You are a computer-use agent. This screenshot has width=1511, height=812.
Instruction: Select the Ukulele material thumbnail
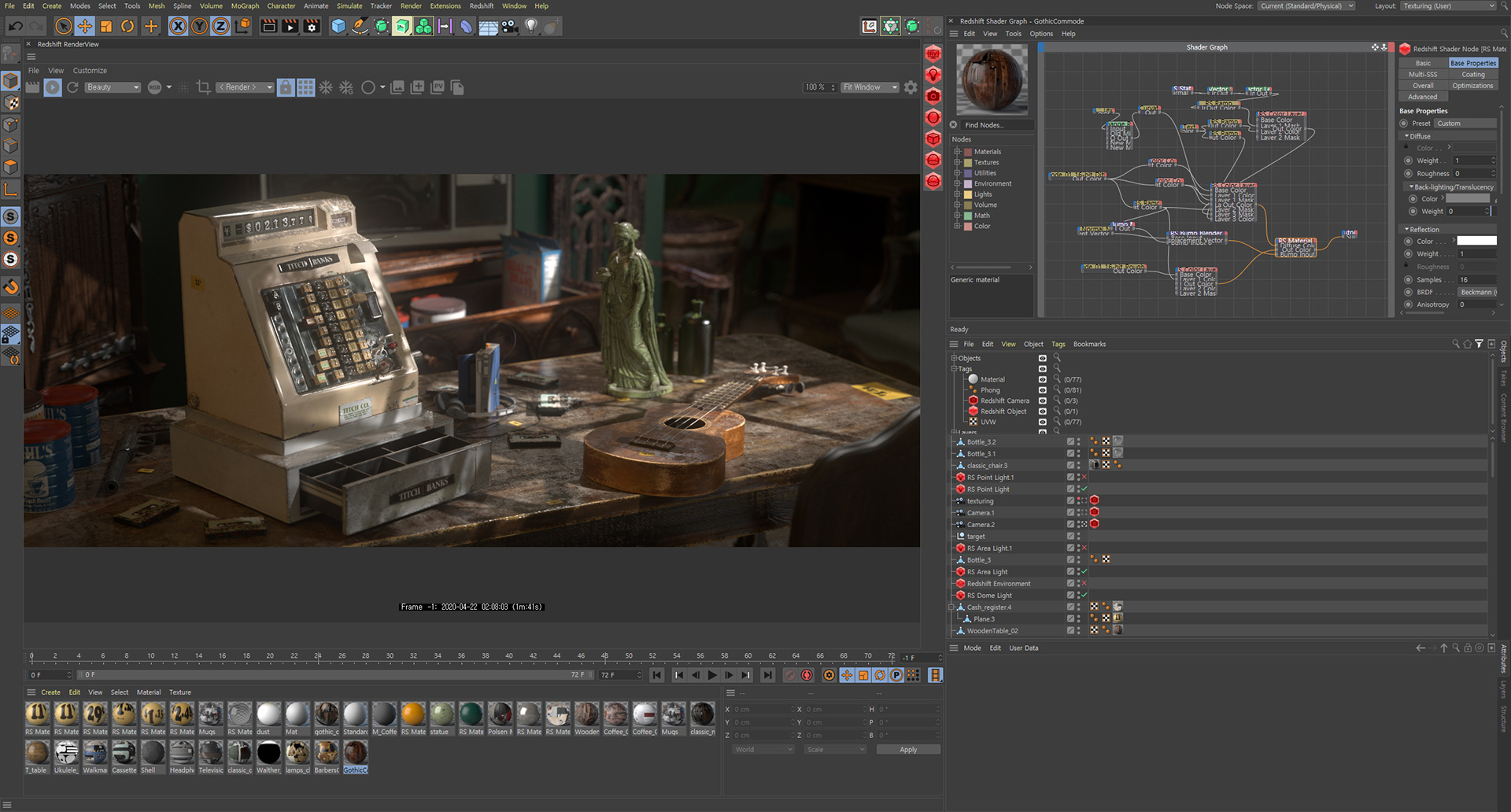pos(66,754)
